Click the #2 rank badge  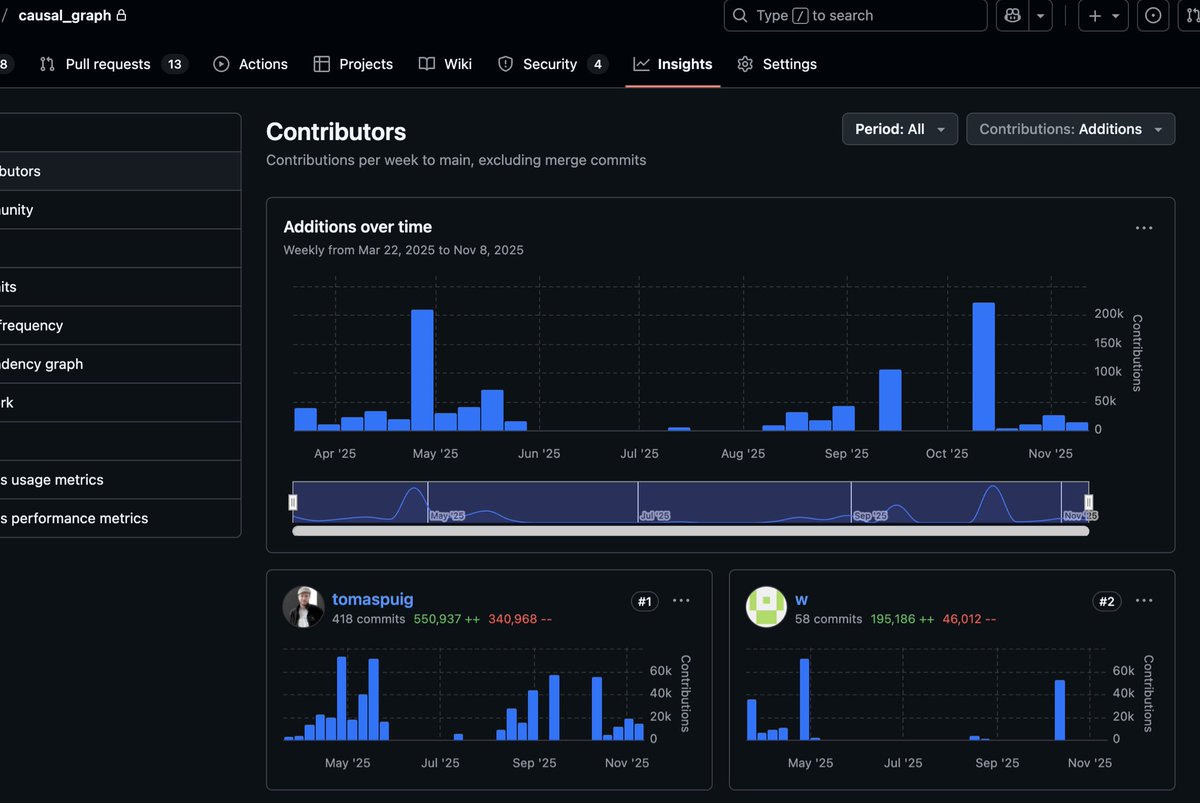tap(1107, 602)
